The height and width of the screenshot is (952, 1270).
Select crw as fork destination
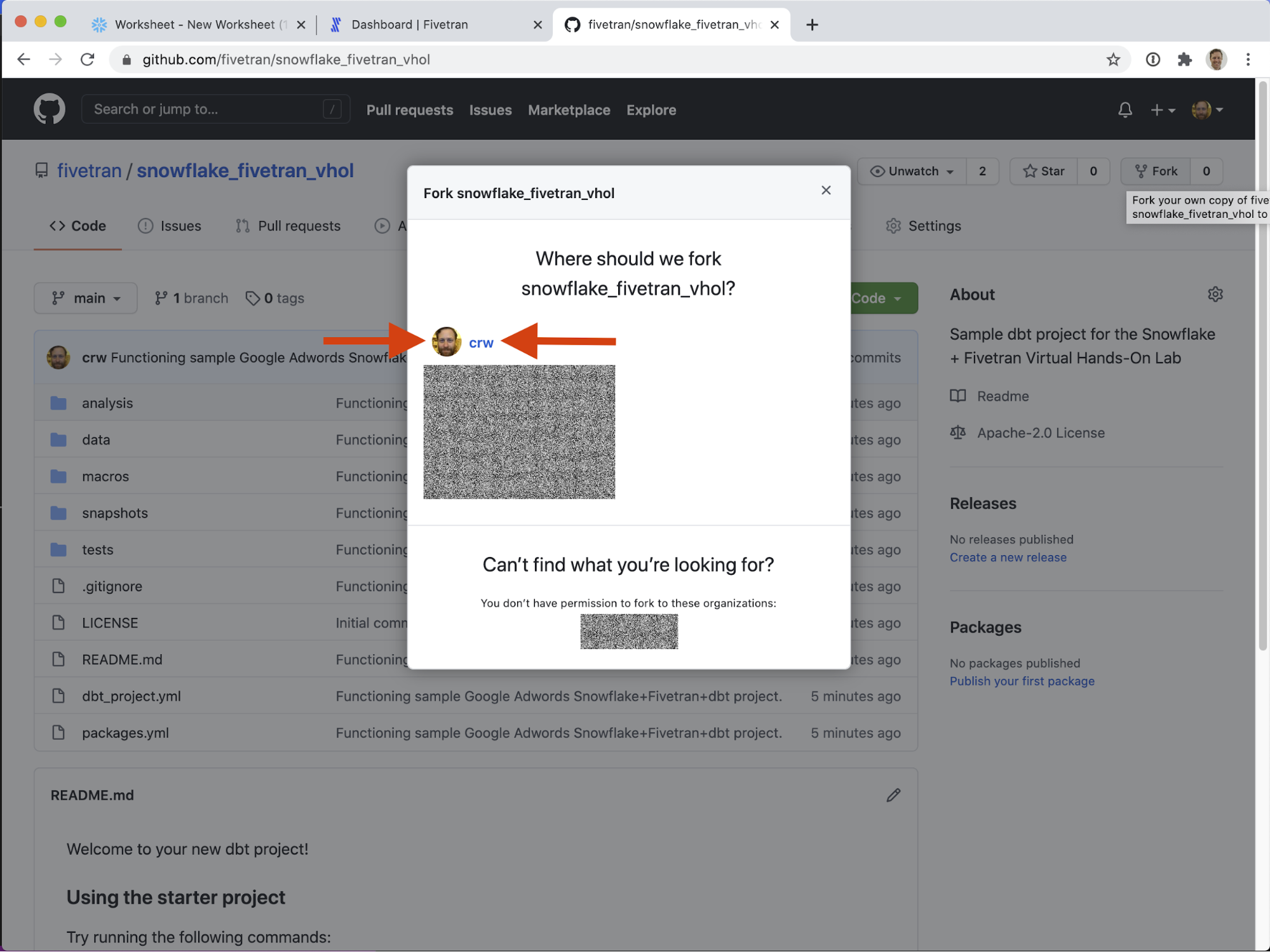tap(480, 343)
